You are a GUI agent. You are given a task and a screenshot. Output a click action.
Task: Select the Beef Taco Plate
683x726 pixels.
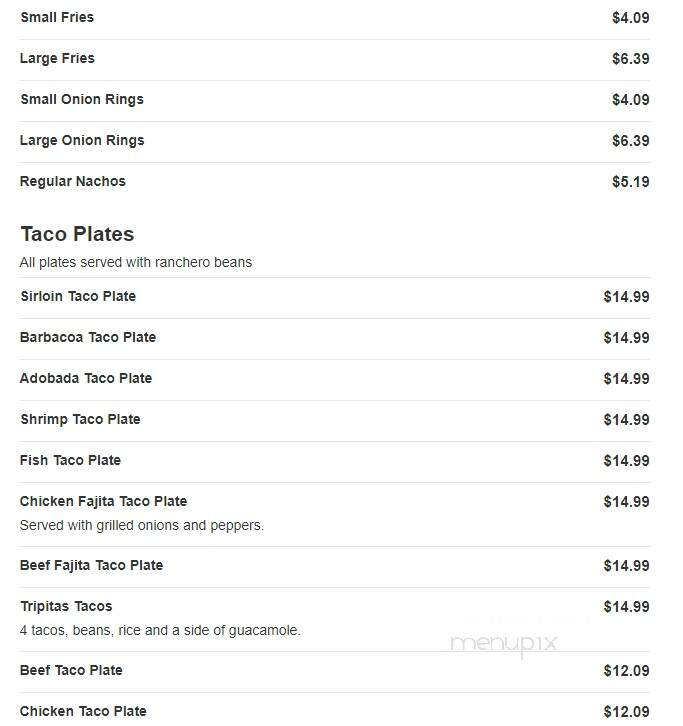pos(334,672)
